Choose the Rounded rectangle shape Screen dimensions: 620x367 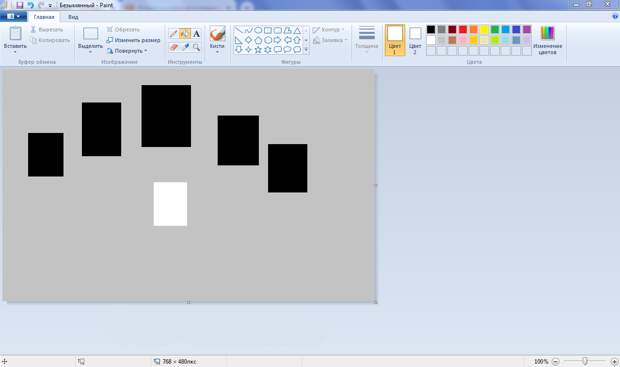pos(278,30)
